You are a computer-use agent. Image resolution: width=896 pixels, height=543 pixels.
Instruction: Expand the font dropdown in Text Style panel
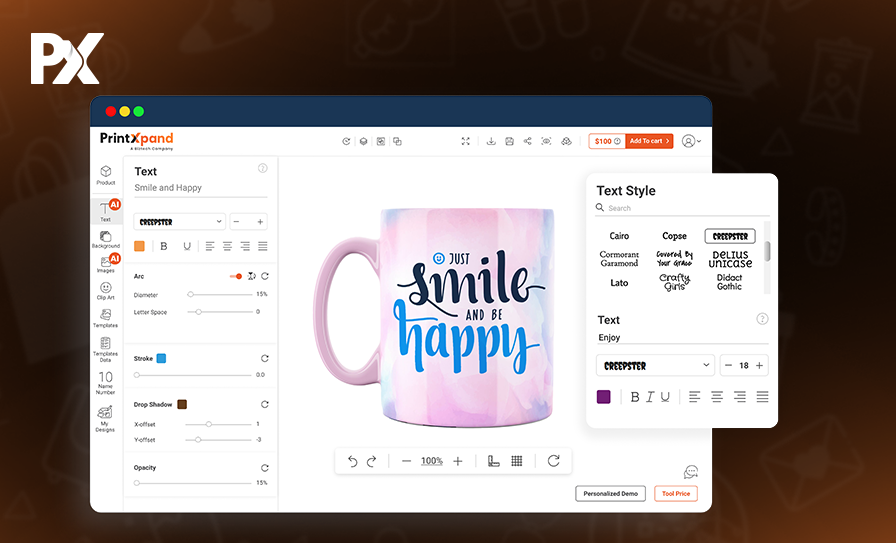656,366
